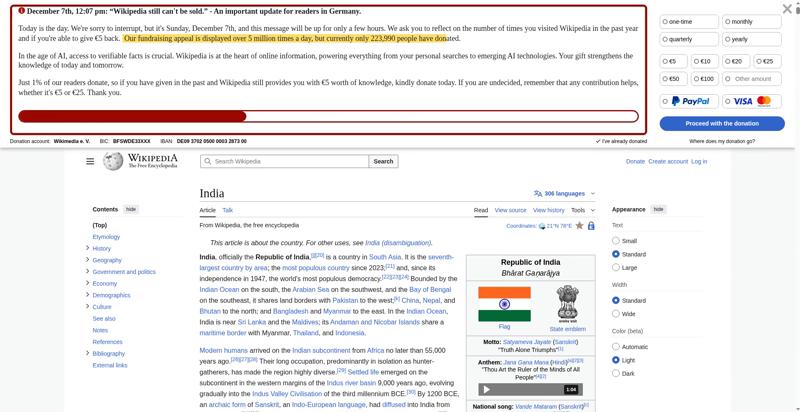800x412 pixels.
Task: Select the Dark color option
Action: pos(616,373)
